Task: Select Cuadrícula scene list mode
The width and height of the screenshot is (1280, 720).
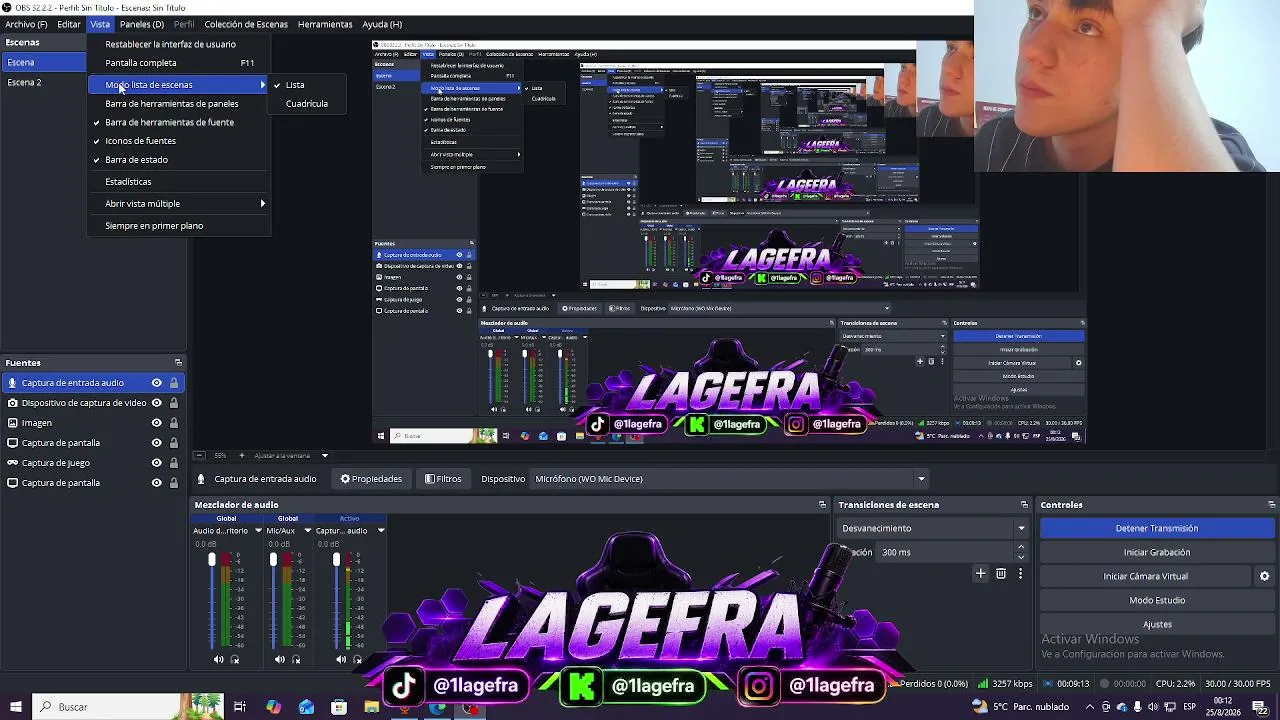Action: pyautogui.click(x=309, y=104)
